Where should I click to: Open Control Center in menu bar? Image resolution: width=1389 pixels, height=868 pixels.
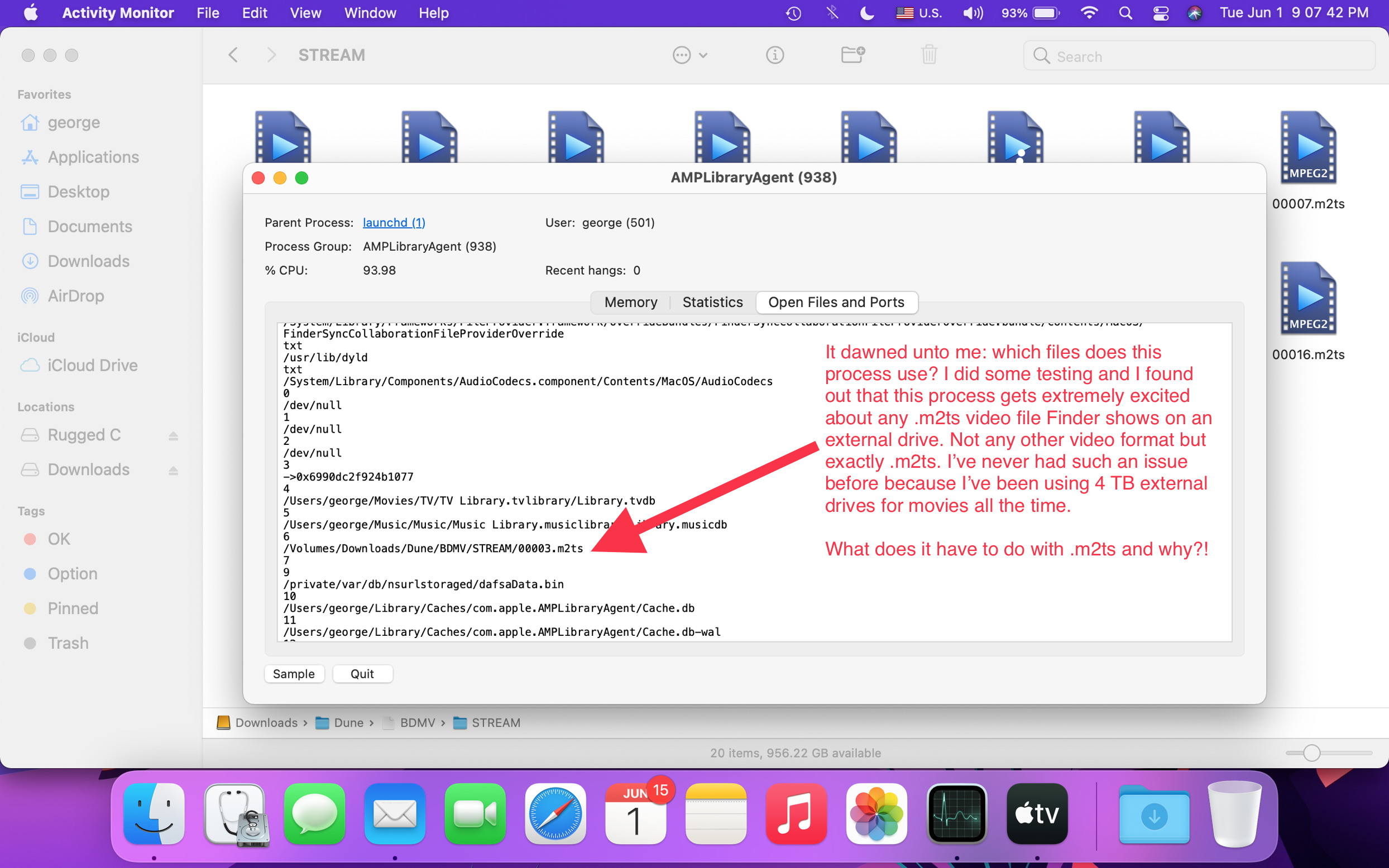[1161, 13]
